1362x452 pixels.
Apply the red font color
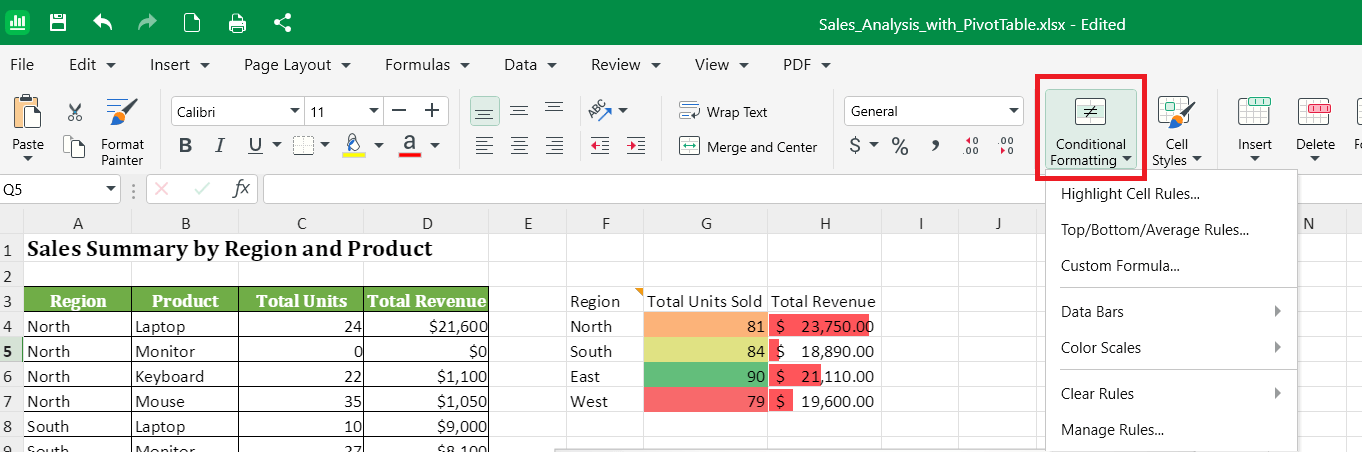pyautogui.click(x=408, y=146)
